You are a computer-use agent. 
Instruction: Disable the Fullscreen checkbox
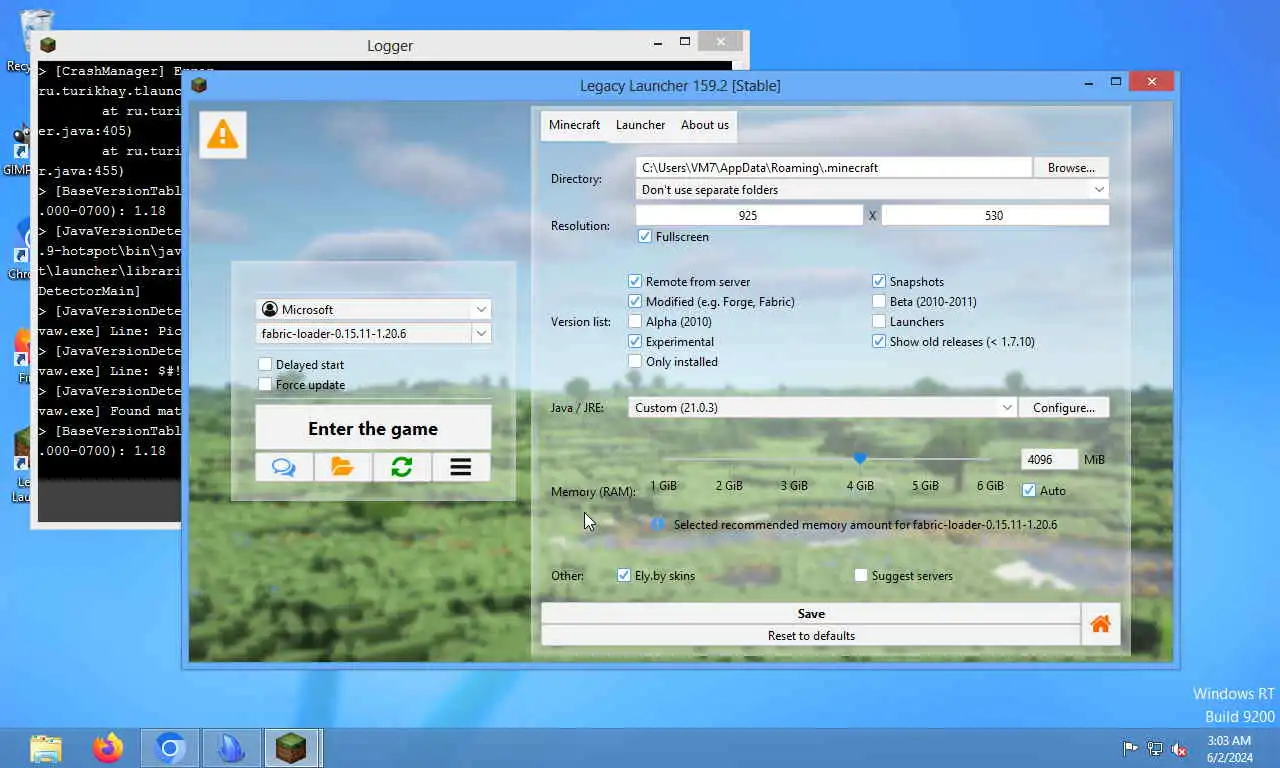pos(645,237)
